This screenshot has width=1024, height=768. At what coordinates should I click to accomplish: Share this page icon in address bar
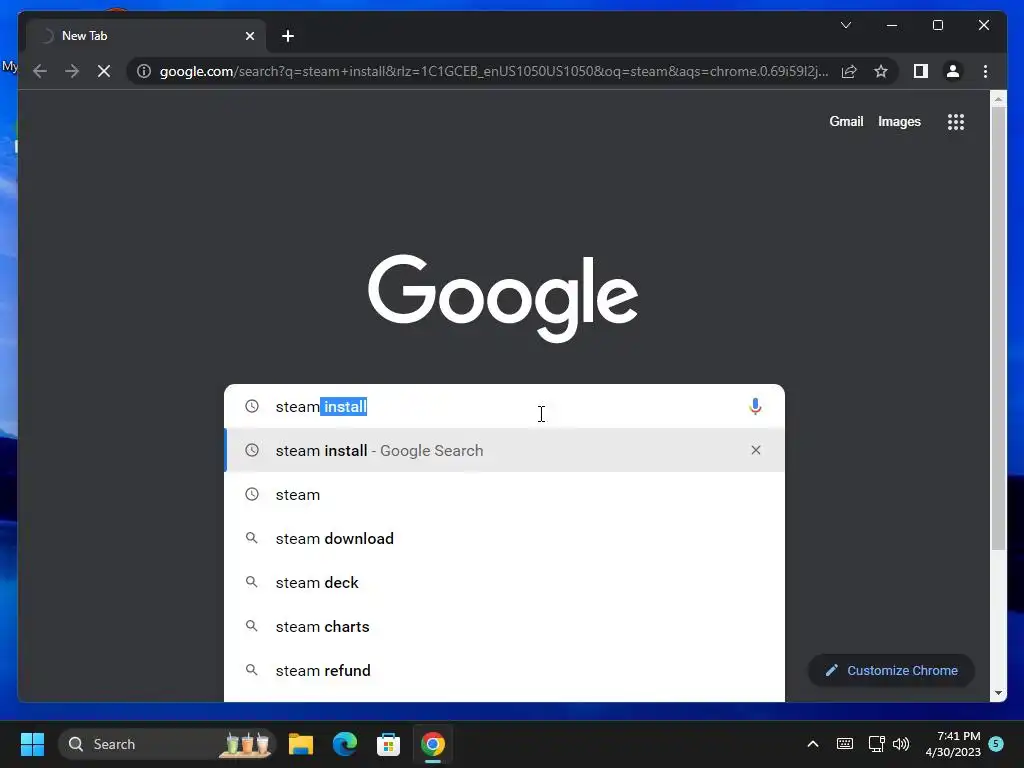click(849, 71)
